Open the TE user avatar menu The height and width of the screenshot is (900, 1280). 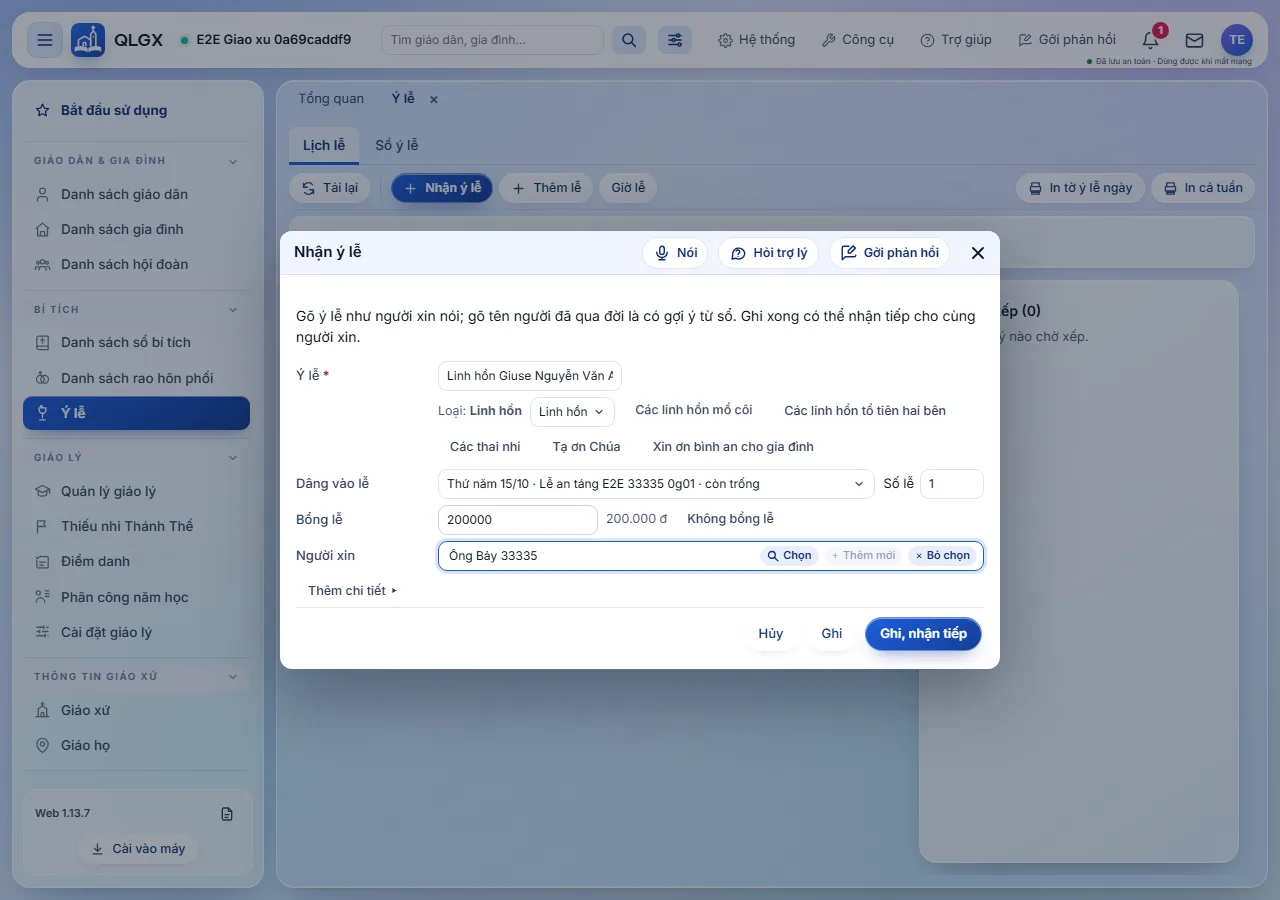1237,40
